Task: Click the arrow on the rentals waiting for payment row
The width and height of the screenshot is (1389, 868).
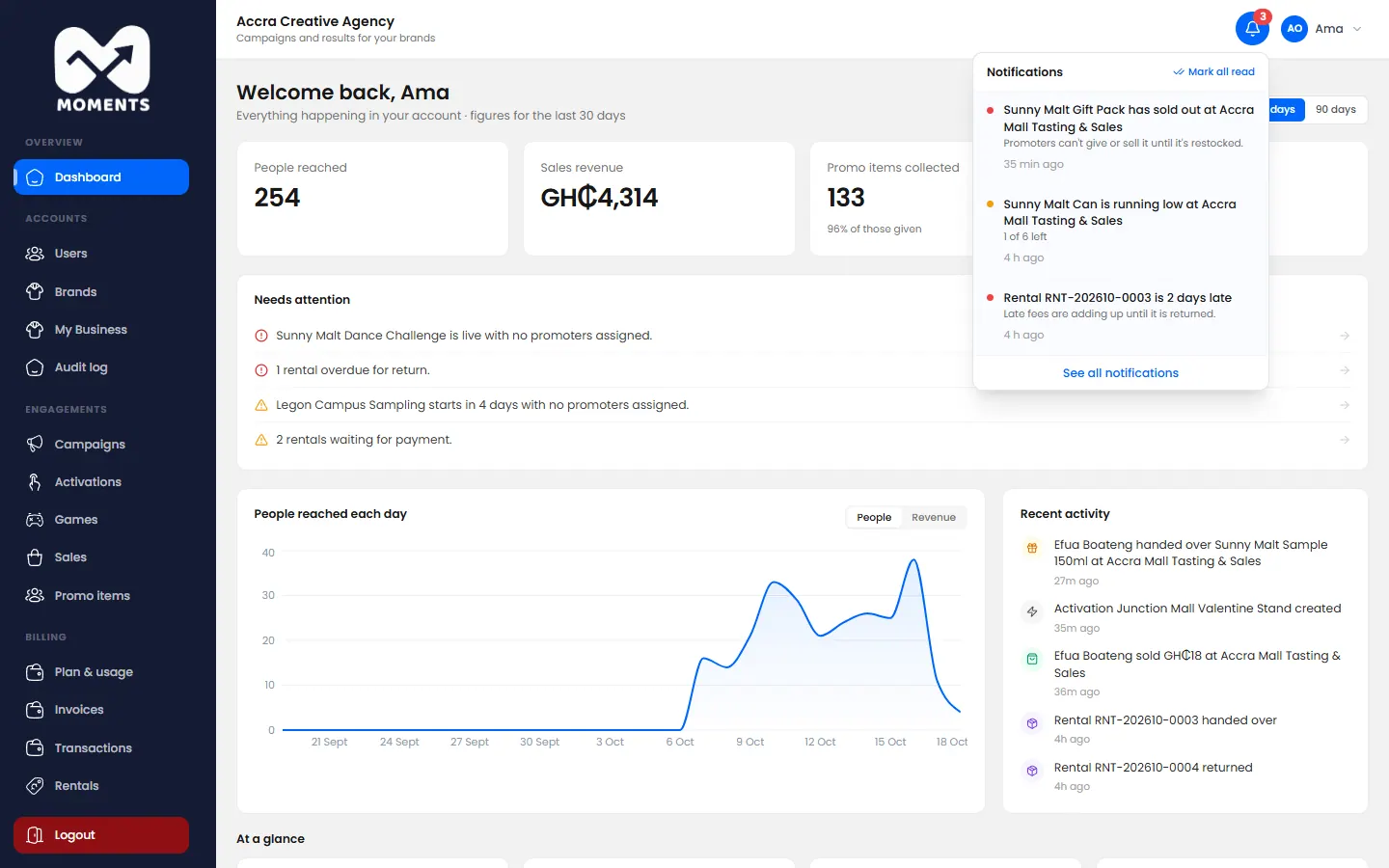Action: tap(1345, 440)
